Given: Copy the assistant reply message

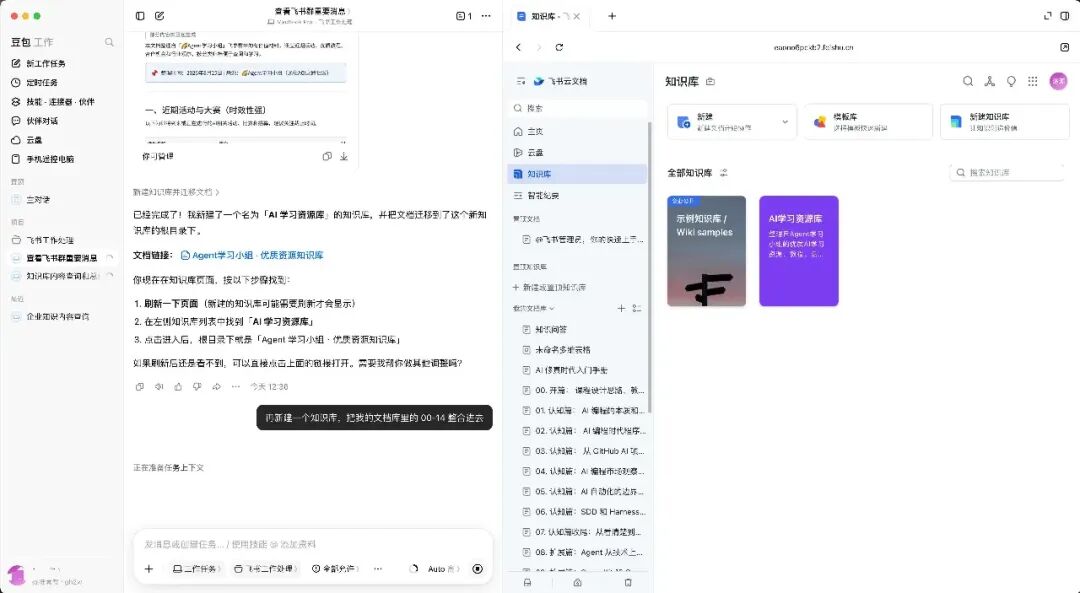Looking at the screenshot, I should click(140, 387).
